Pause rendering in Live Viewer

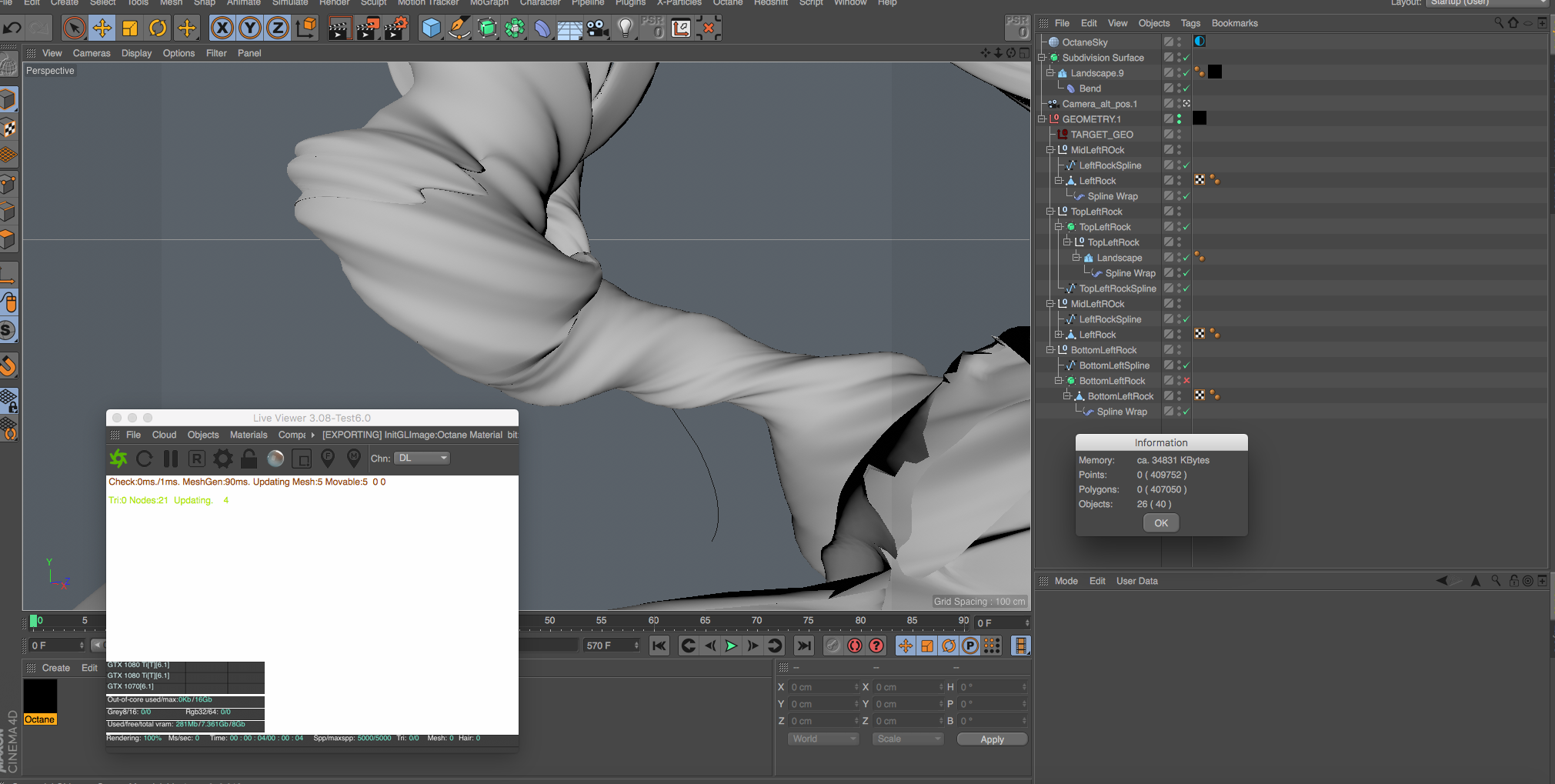pos(171,459)
